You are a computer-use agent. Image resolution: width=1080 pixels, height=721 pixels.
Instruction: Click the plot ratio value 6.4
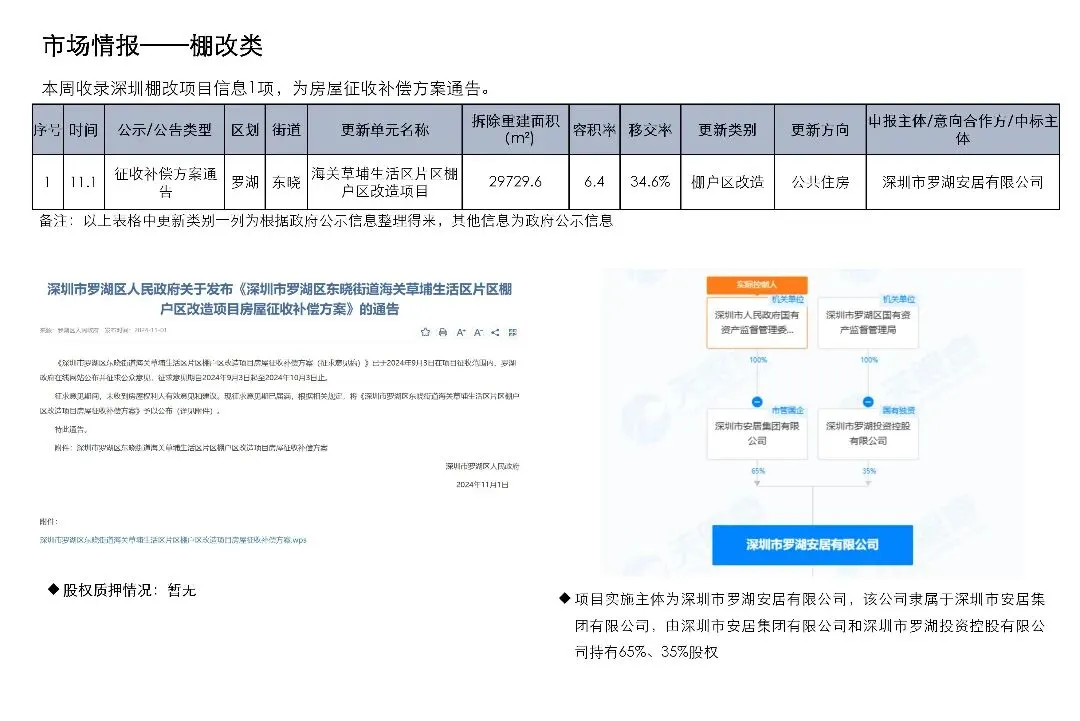594,182
